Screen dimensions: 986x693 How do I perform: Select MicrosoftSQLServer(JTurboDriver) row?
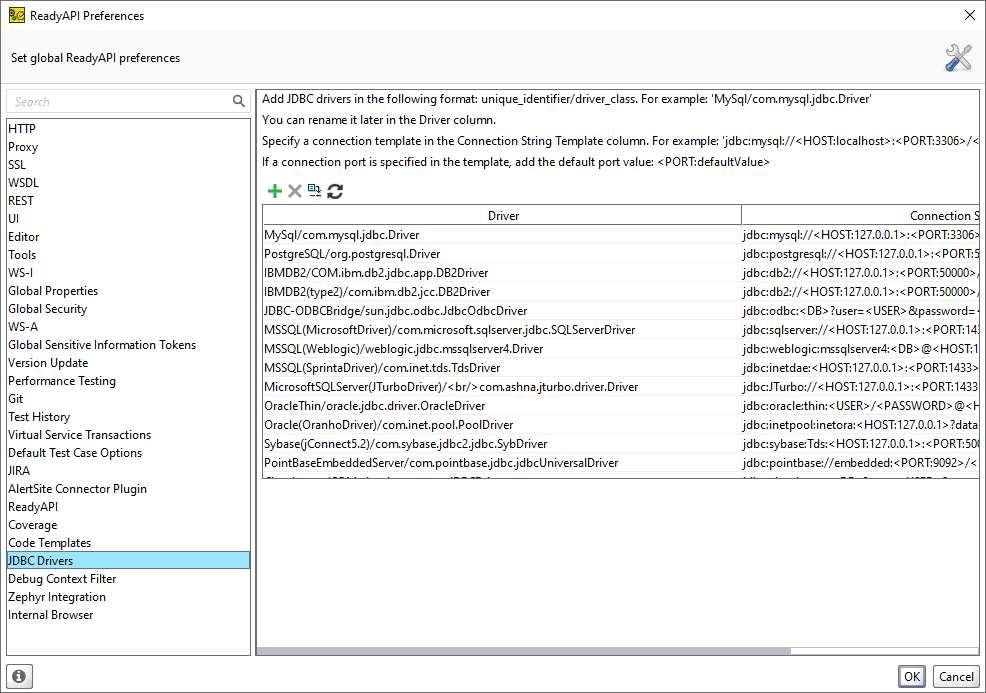point(502,387)
